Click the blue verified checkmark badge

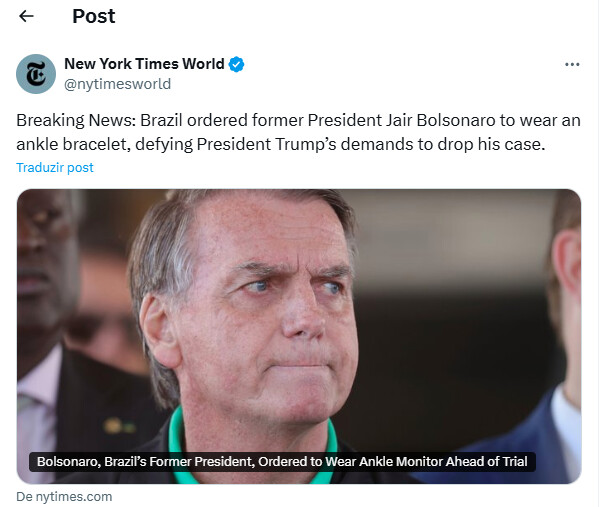click(x=236, y=64)
